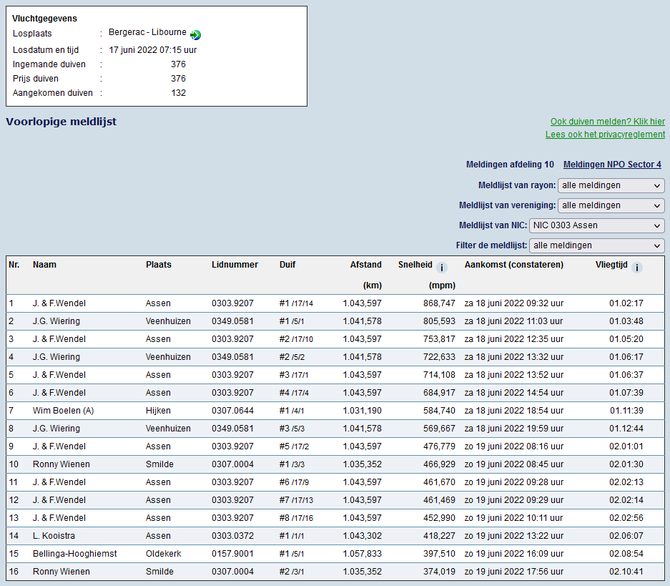Click place Smilde in row 10
This screenshot has width=670, height=586.
tap(159, 465)
